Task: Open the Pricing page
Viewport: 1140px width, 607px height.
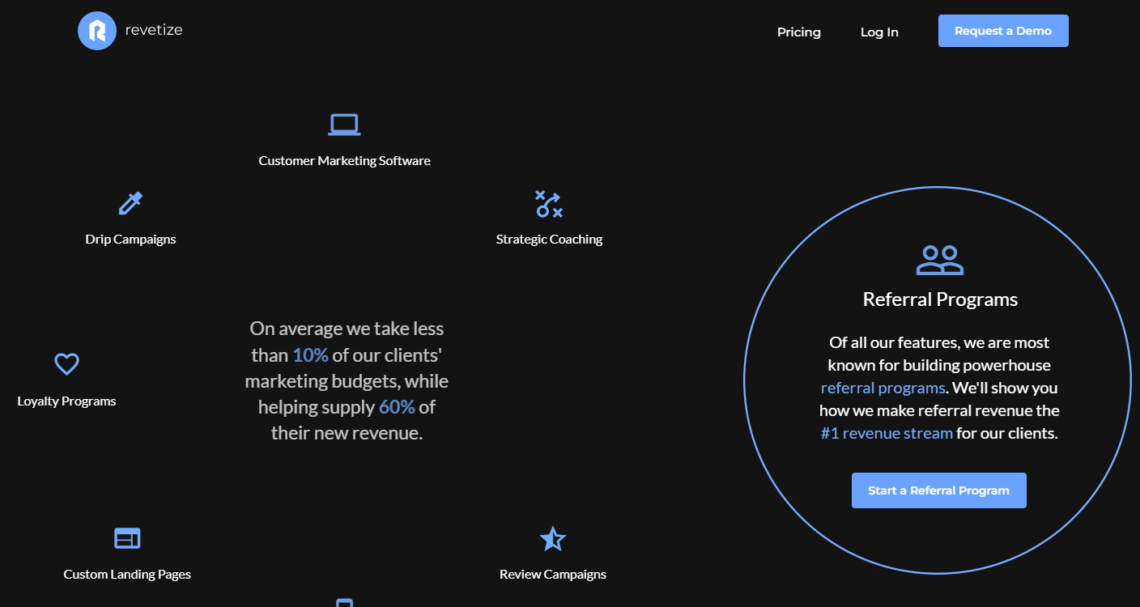Action: (x=798, y=32)
